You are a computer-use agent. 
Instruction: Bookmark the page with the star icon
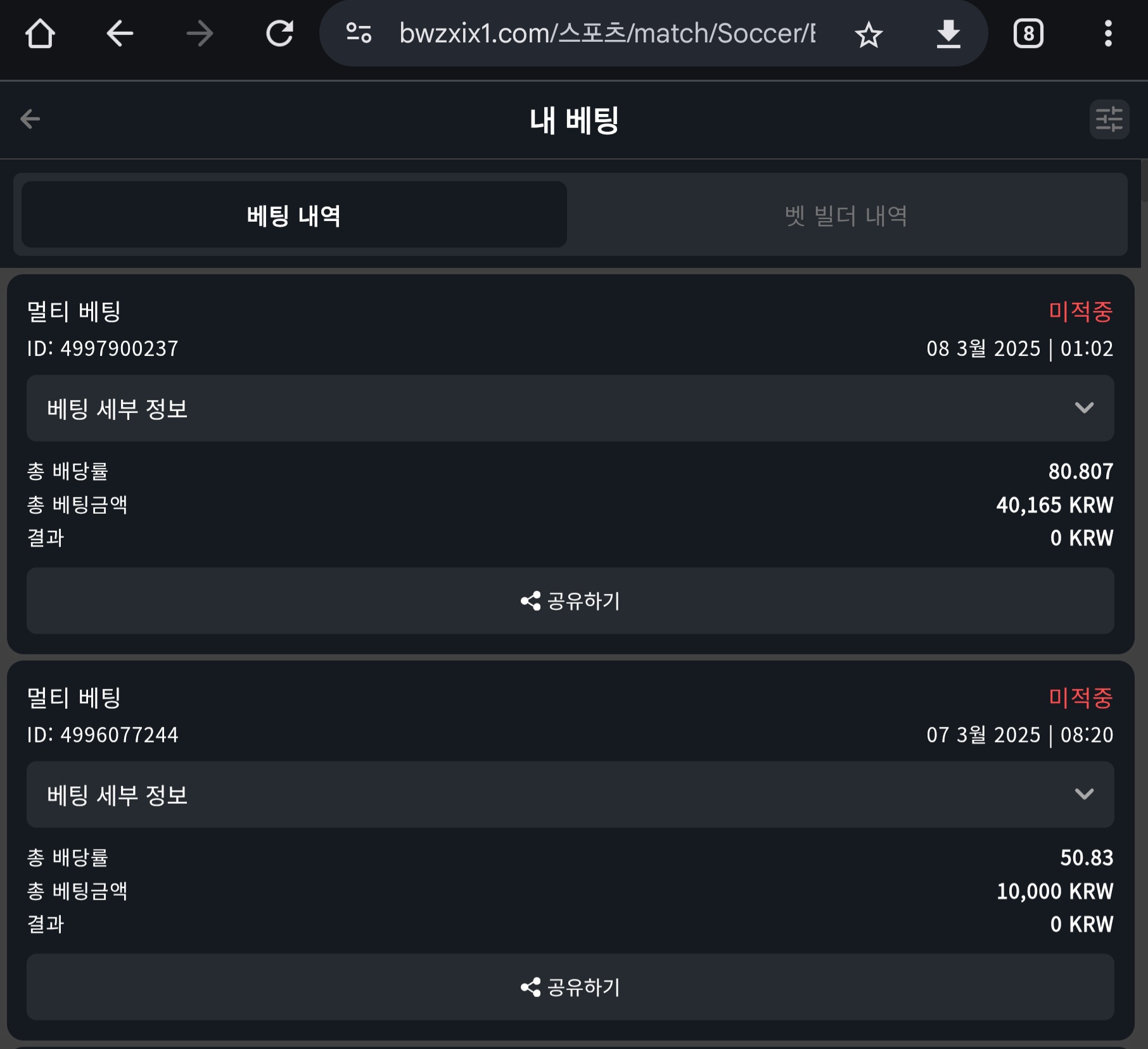[869, 34]
